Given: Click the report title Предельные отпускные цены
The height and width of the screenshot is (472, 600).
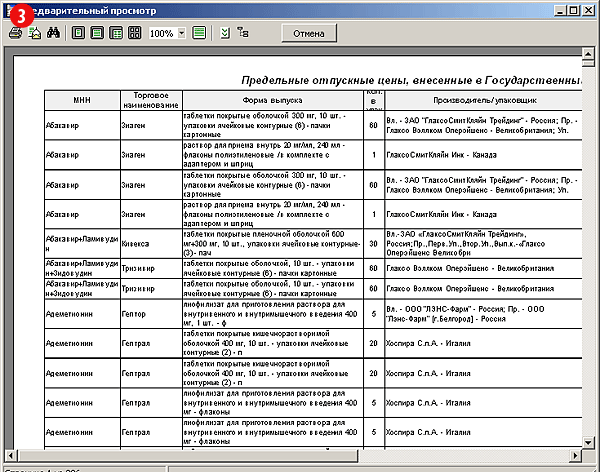Looking at the screenshot, I should coord(411,80).
